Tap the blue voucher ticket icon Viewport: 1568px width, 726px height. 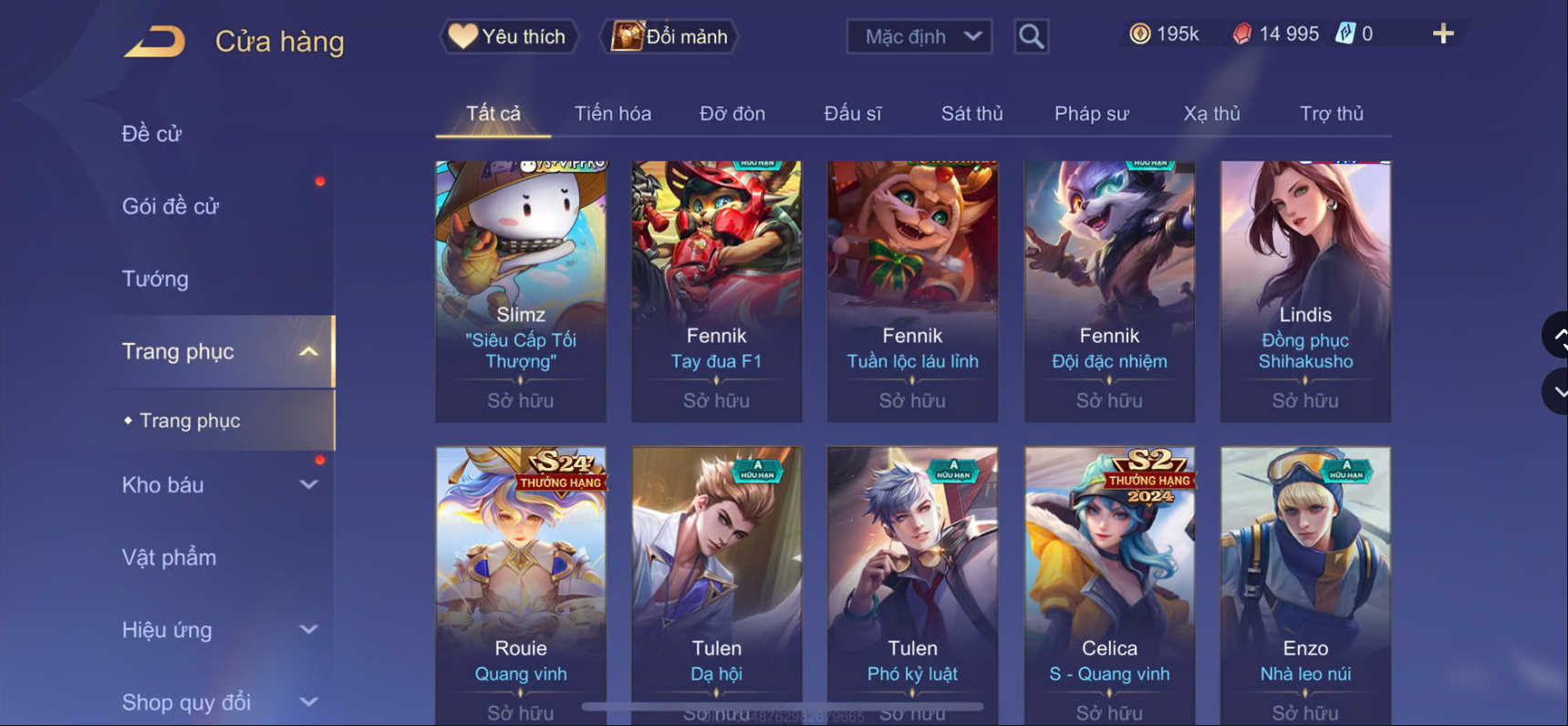1345,34
